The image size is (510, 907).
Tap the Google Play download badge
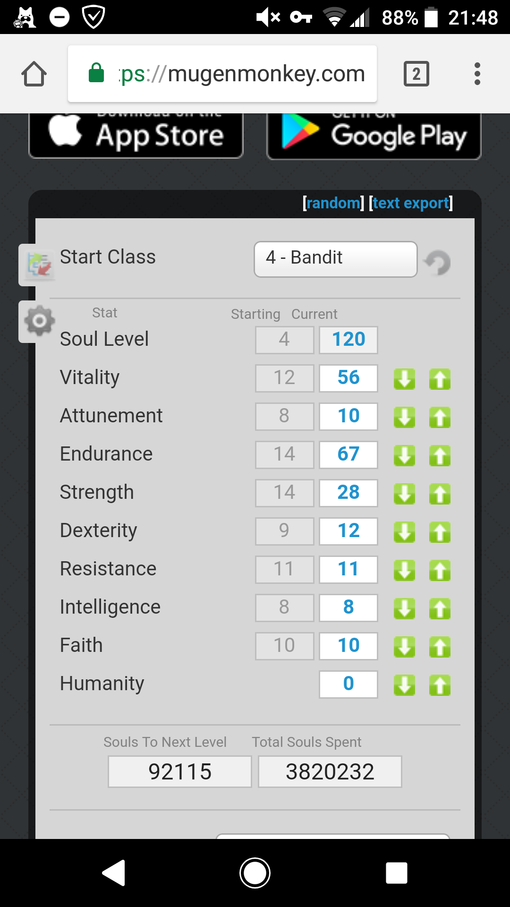[x=374, y=135]
